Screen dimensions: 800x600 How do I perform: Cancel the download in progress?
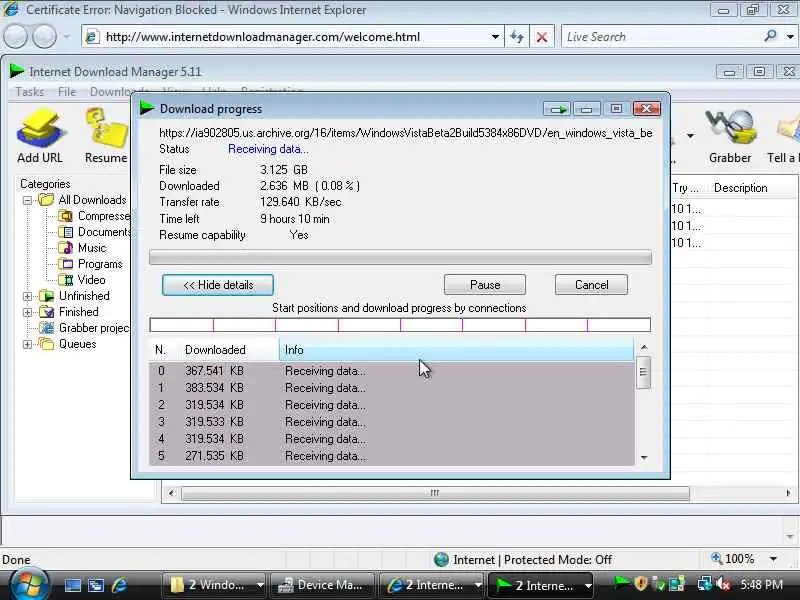click(x=591, y=285)
